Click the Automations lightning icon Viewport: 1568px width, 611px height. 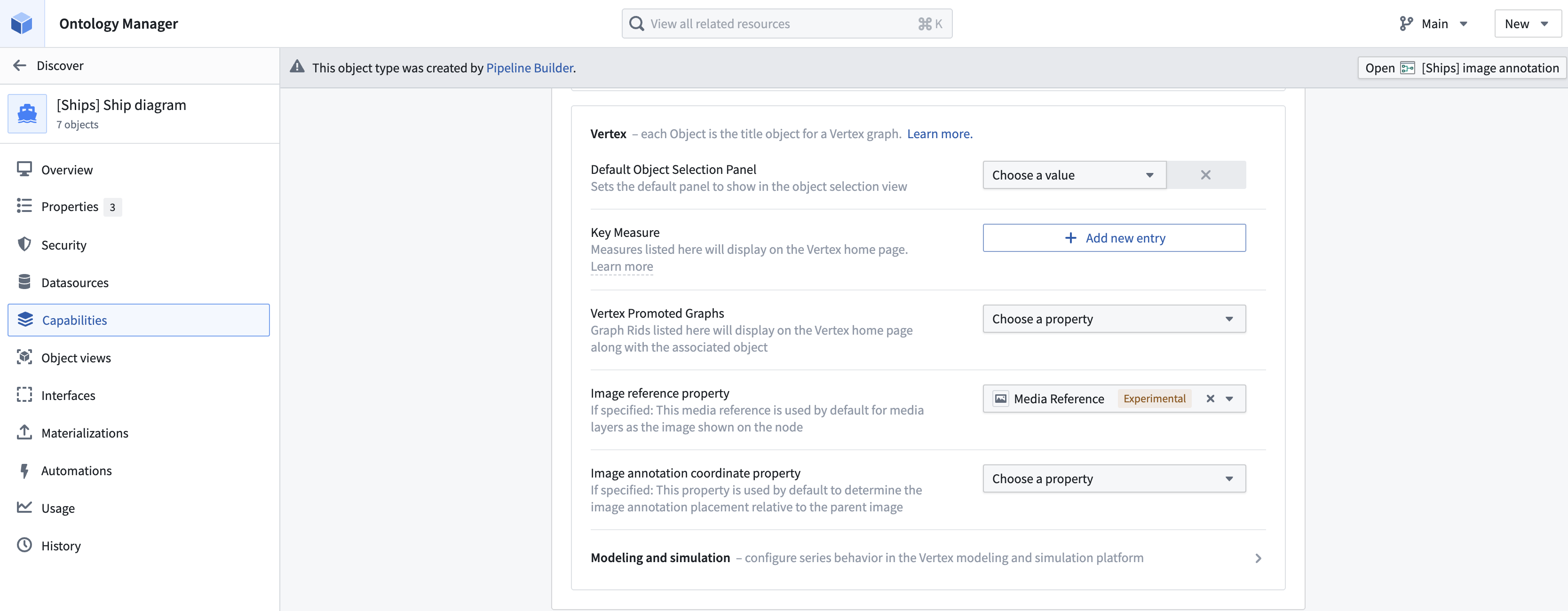pos(24,470)
